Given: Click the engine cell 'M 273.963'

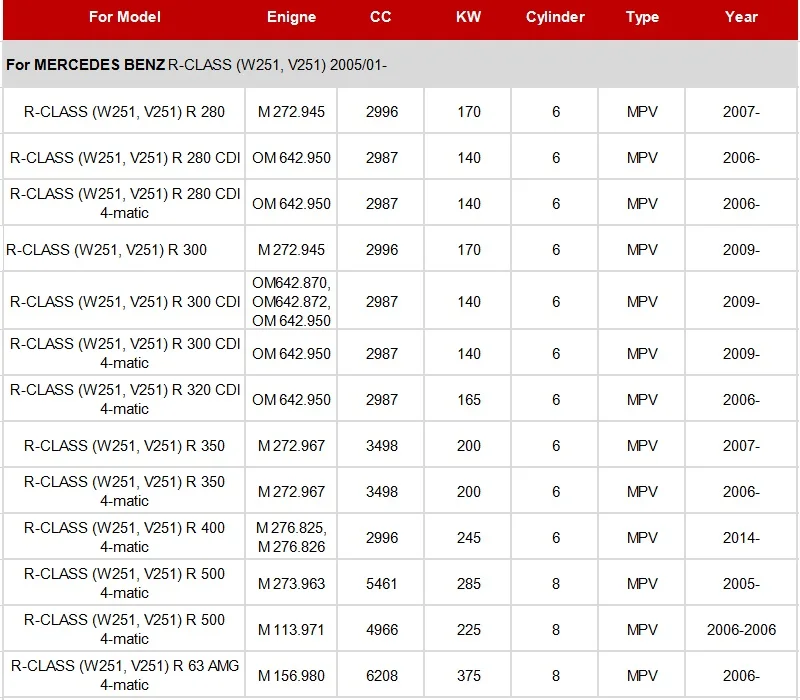Looking at the screenshot, I should tap(291, 583).
